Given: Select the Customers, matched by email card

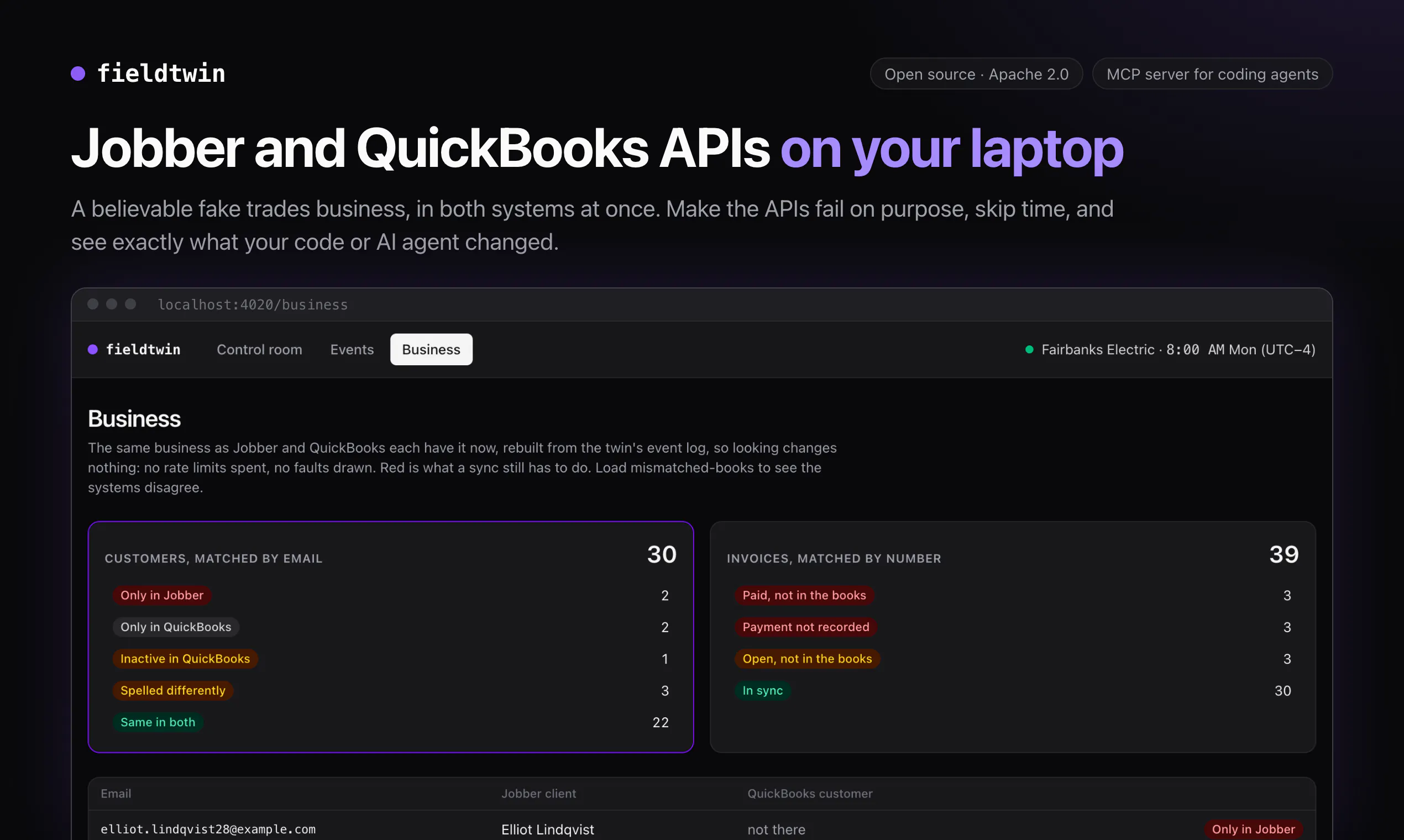Looking at the screenshot, I should click(391, 637).
